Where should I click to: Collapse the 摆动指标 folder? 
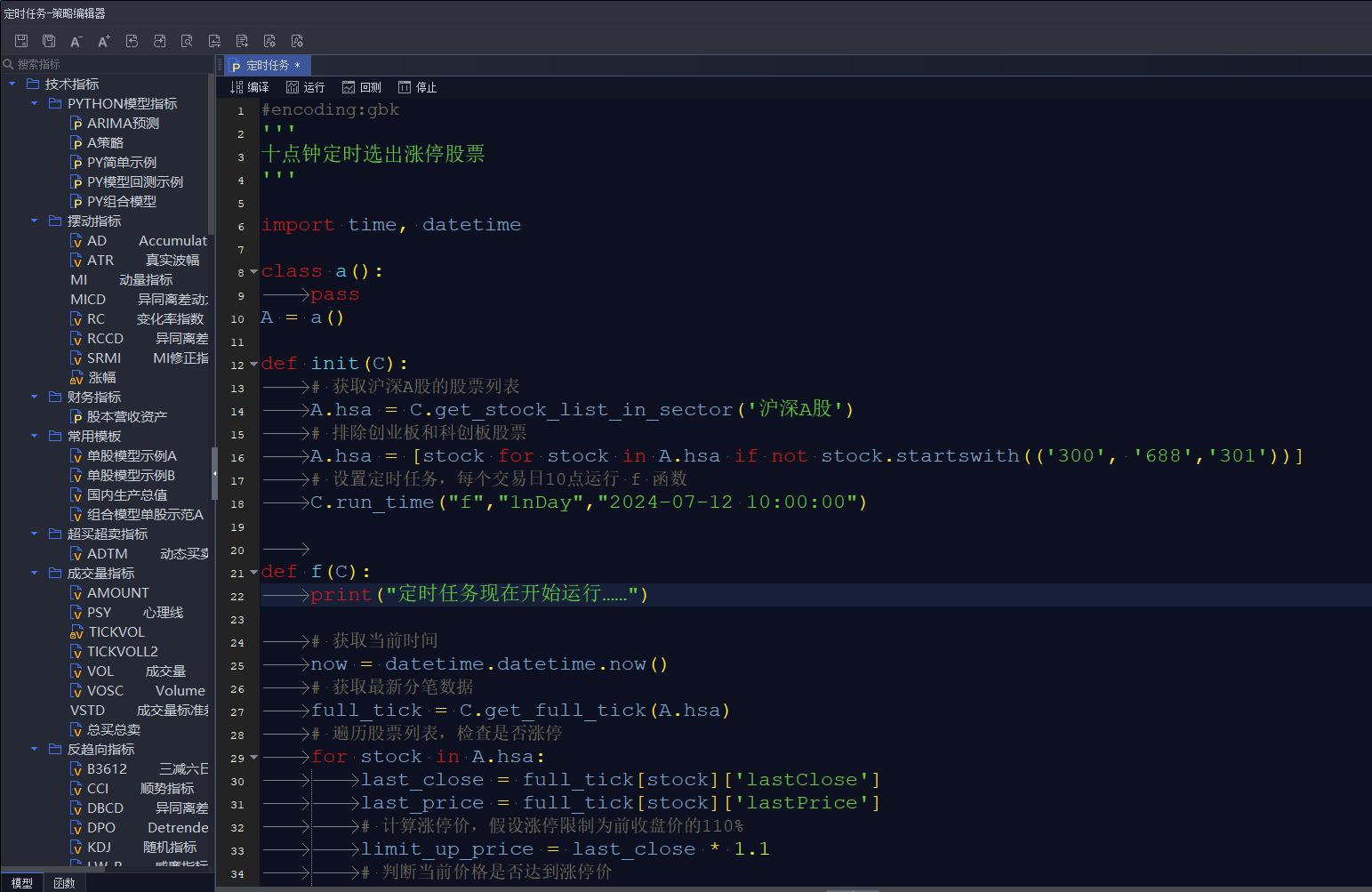tap(35, 221)
